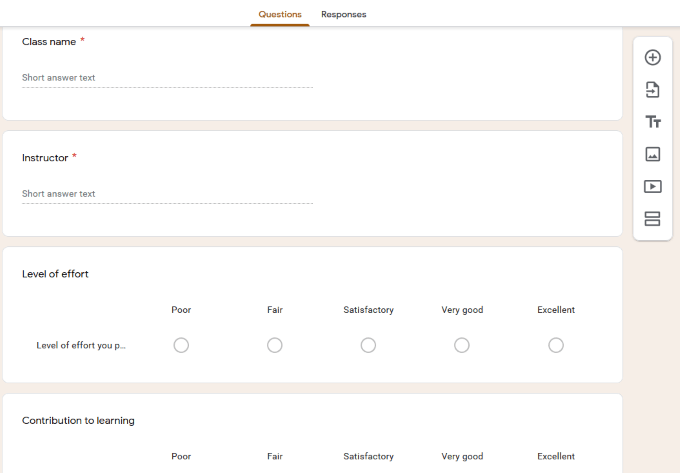Open the Contribution to learning question

(78, 421)
